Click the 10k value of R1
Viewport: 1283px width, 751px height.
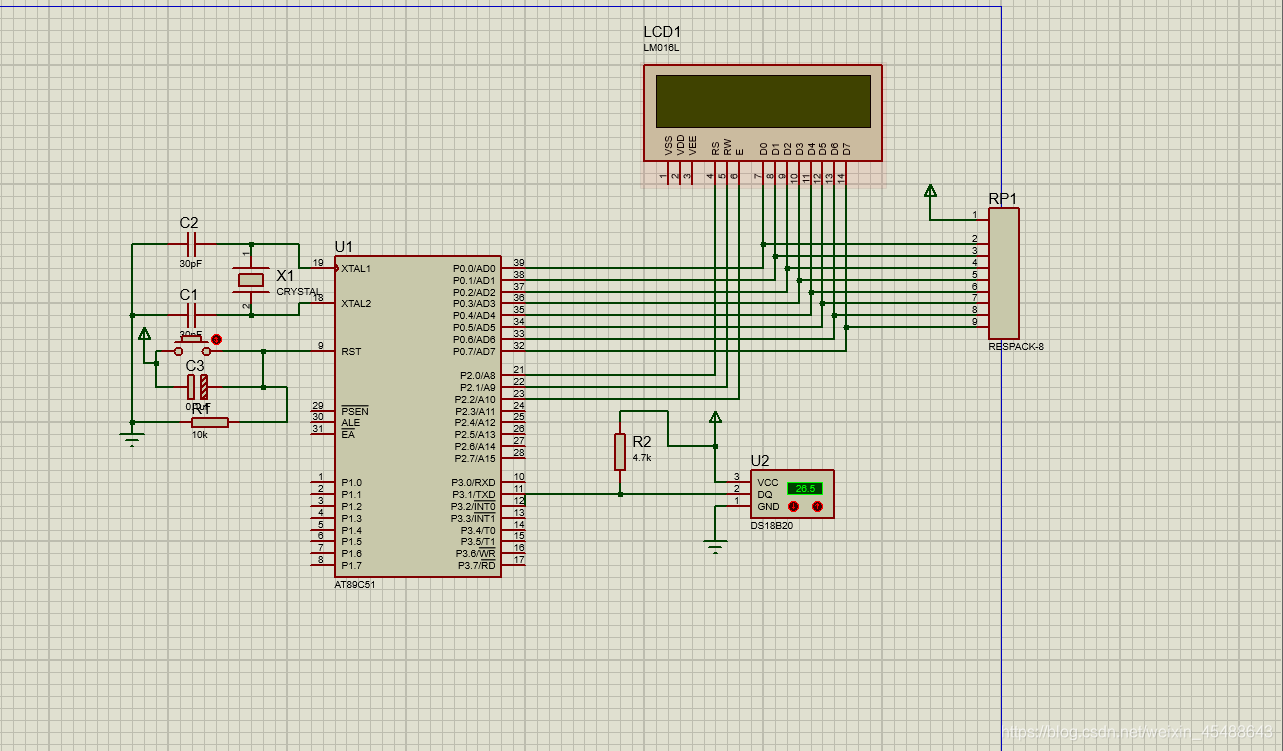click(200, 434)
